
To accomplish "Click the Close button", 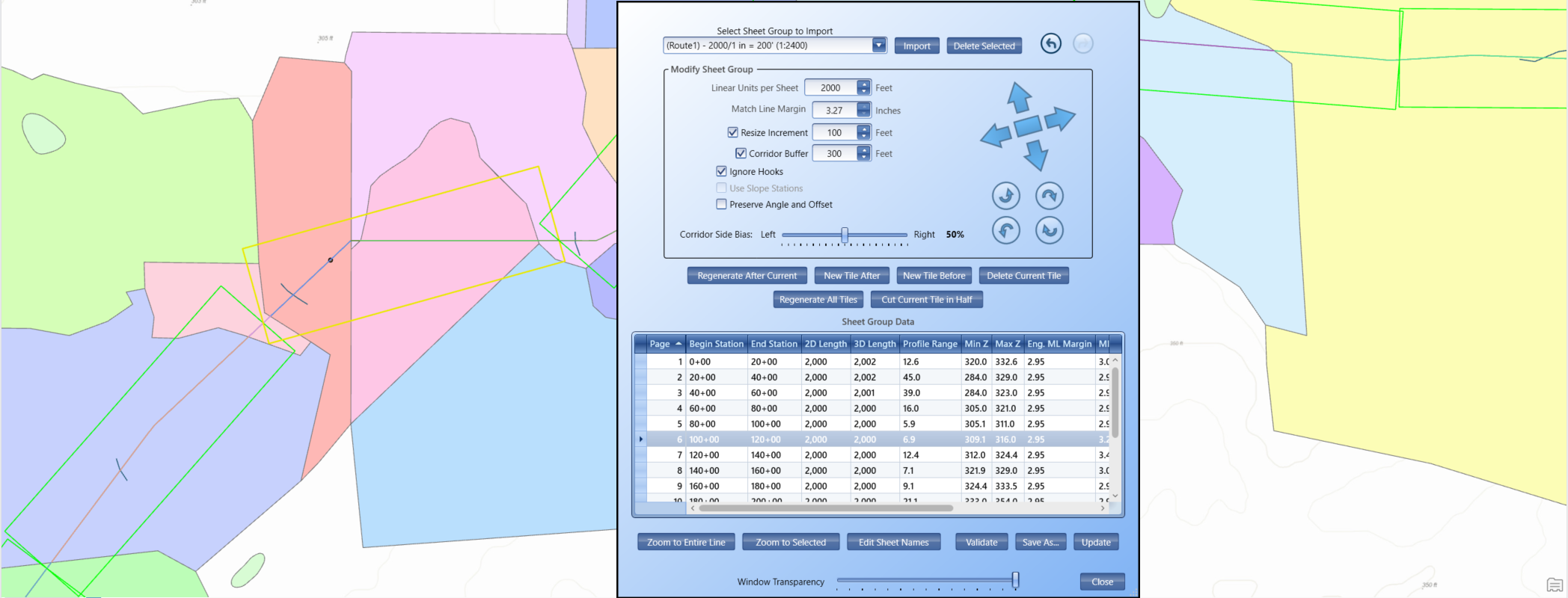I will (1102, 582).
